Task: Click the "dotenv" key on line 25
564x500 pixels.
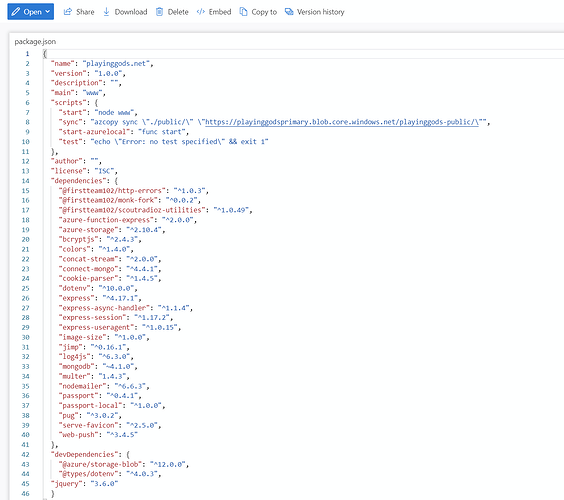Action: pyautogui.click(x=74, y=288)
